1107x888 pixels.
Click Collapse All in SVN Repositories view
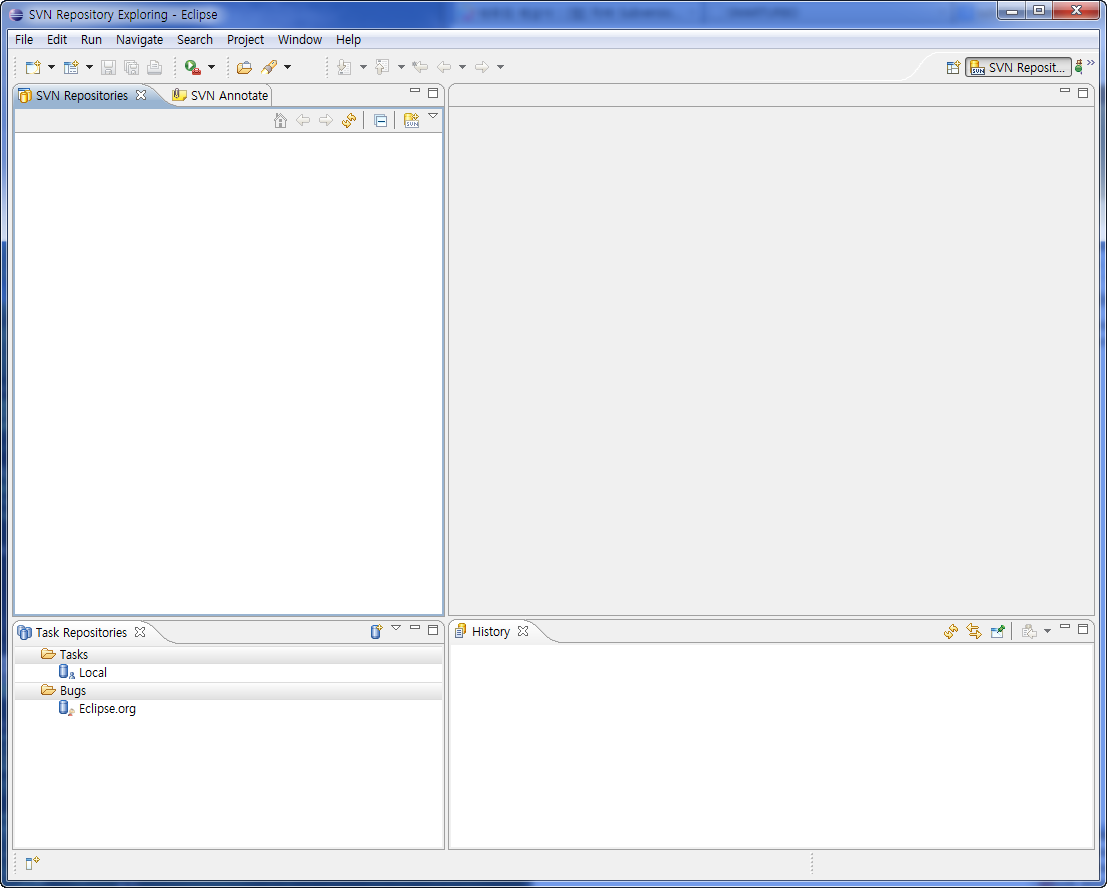[380, 121]
